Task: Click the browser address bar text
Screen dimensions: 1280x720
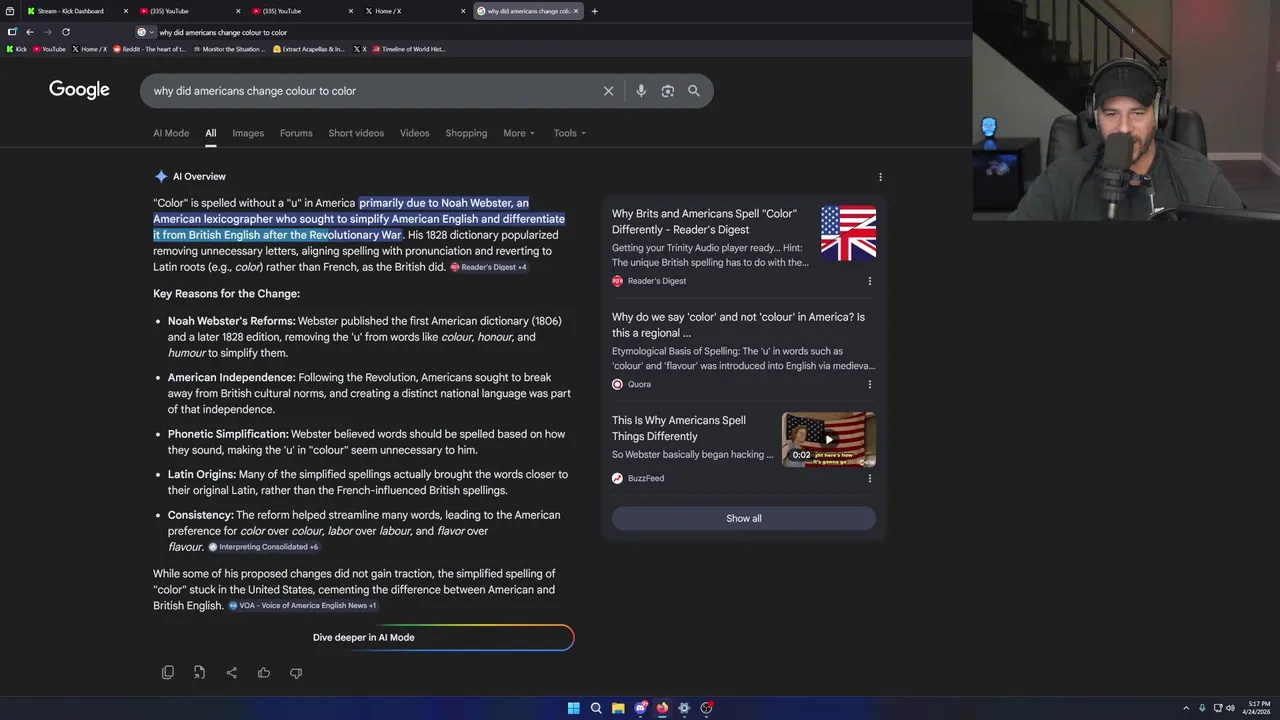Action: point(223,32)
